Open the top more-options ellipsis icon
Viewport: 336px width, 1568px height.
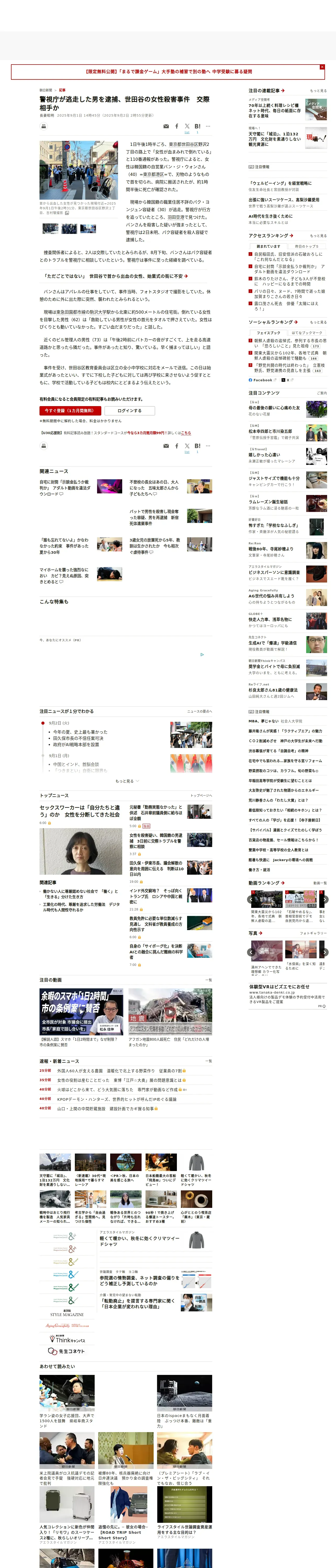point(208,126)
